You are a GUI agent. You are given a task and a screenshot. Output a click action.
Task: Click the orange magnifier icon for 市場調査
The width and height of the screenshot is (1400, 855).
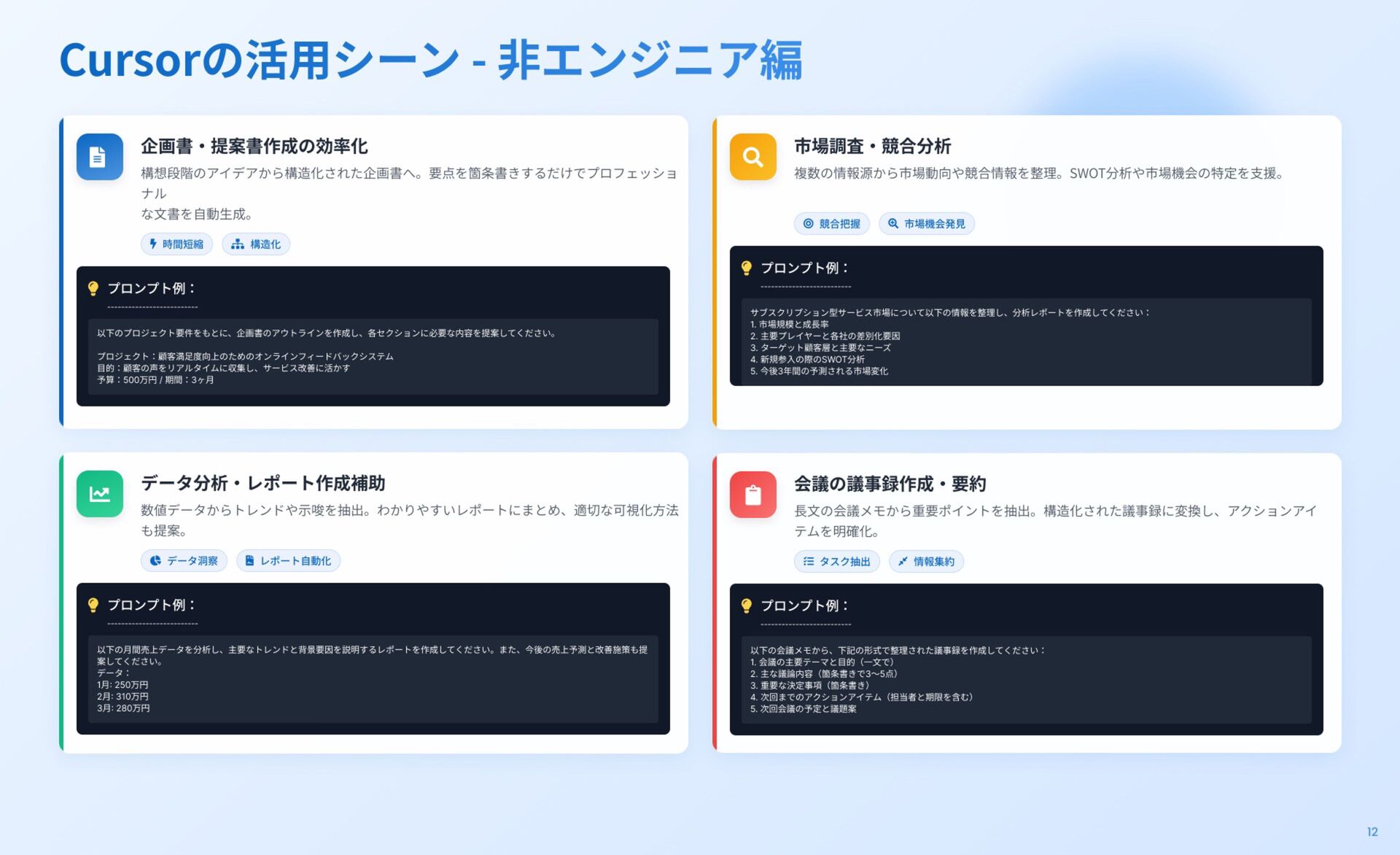click(753, 157)
